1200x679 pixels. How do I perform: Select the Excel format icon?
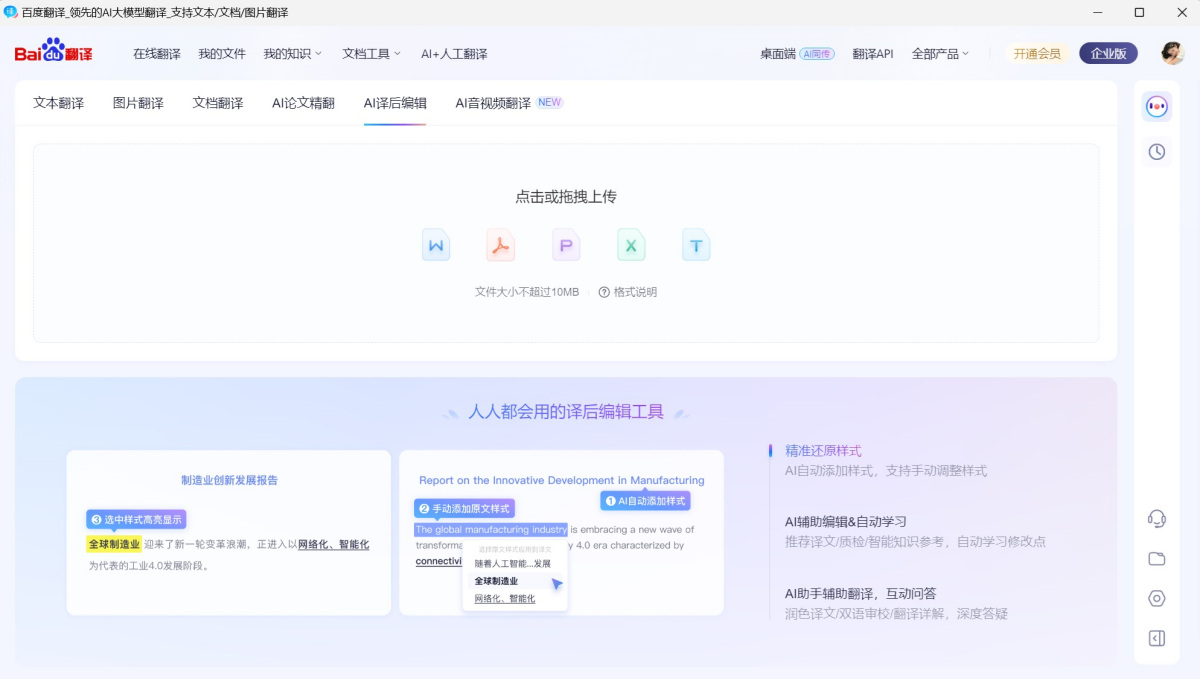(x=631, y=243)
